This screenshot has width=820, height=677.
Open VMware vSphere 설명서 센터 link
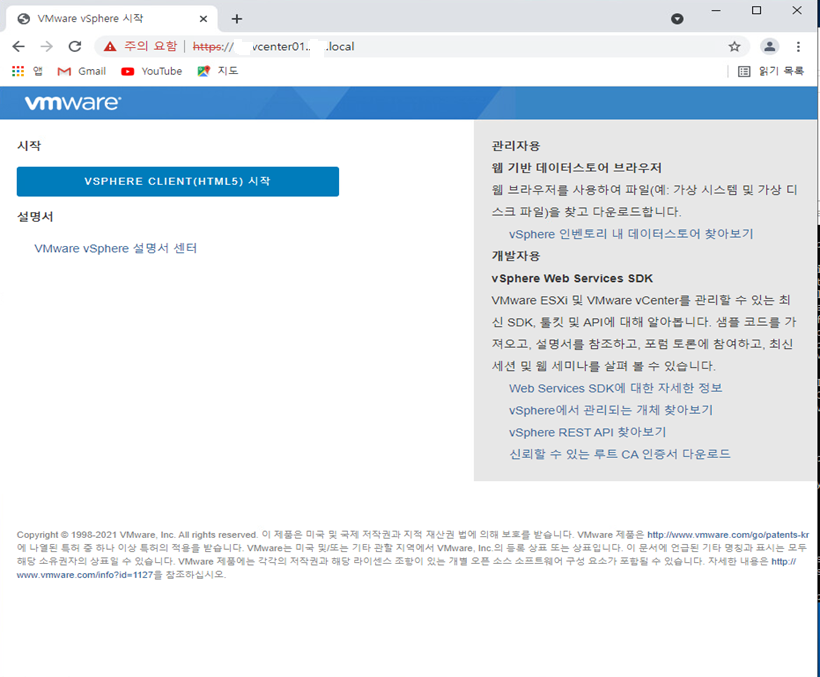click(116, 248)
